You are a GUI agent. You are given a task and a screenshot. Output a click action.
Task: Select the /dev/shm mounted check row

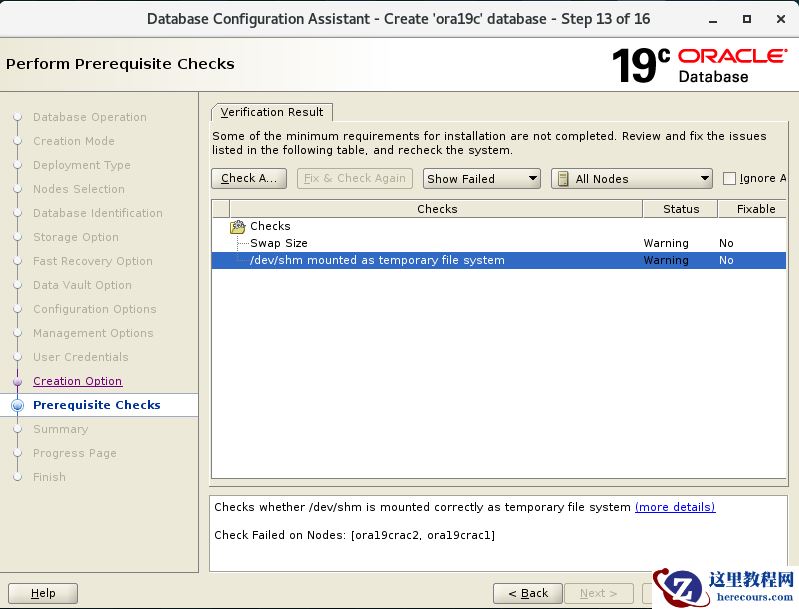(498, 260)
